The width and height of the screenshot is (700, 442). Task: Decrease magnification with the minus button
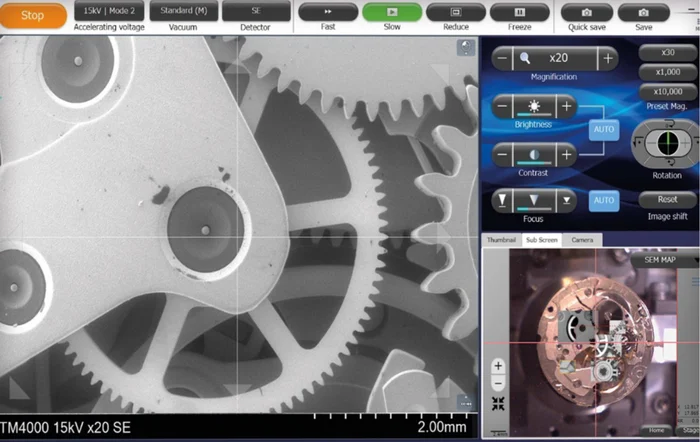[x=502, y=58]
